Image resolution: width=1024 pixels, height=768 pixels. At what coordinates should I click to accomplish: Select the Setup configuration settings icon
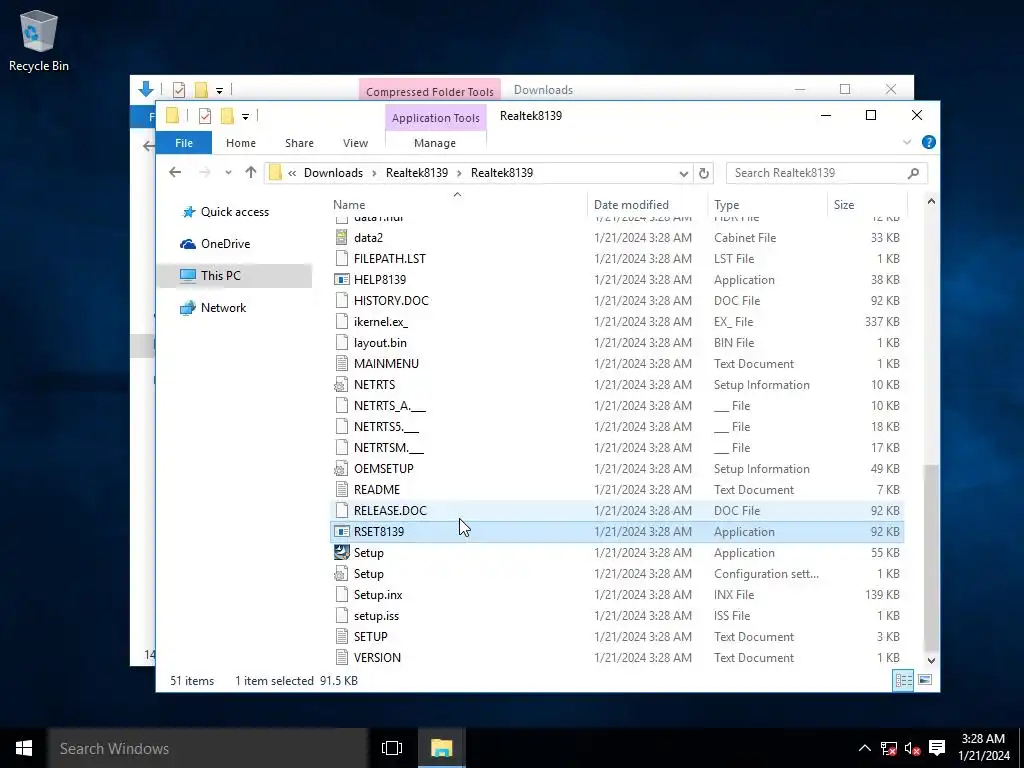(342, 574)
